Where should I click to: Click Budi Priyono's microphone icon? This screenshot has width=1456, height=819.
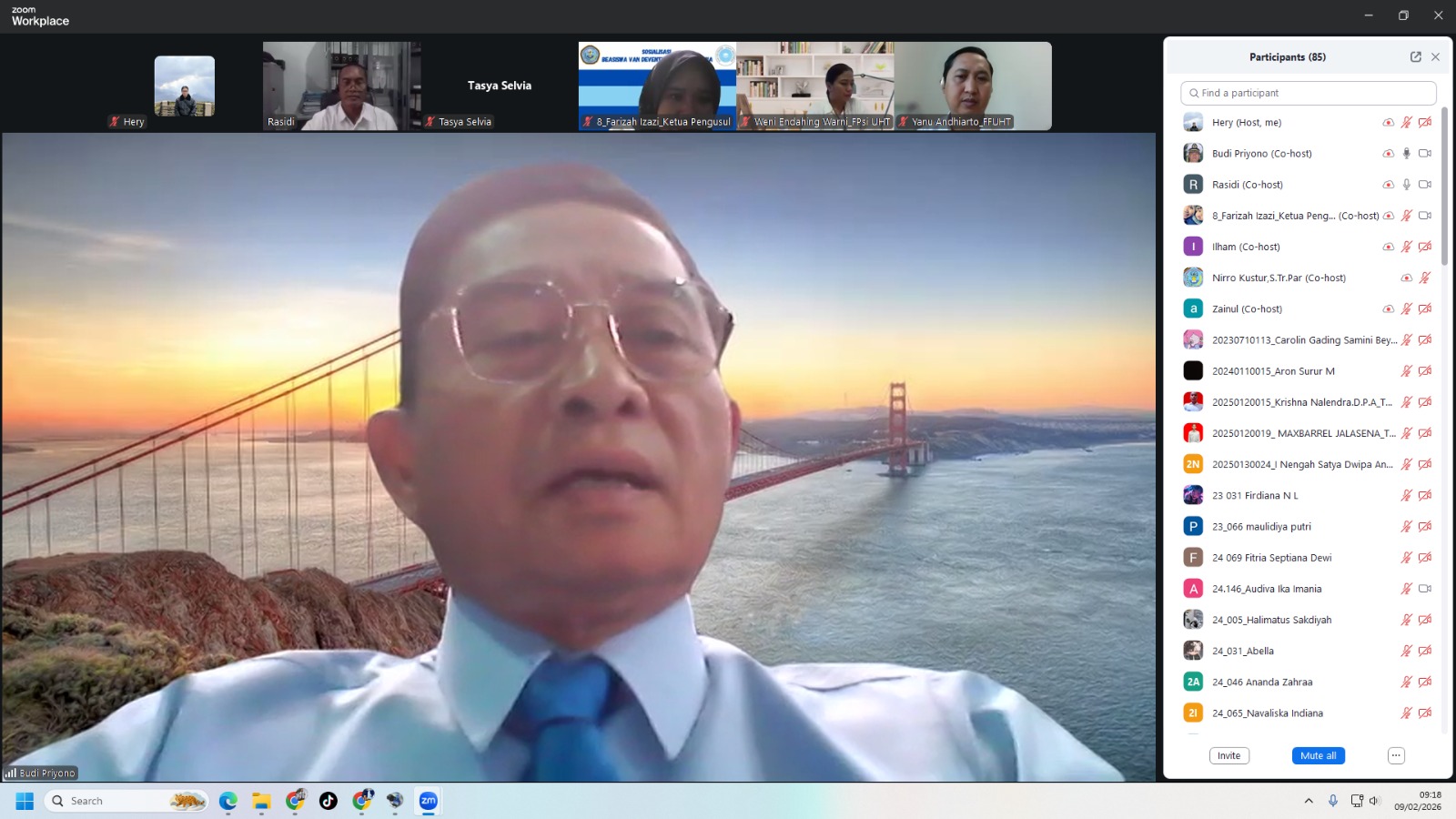(x=1406, y=154)
